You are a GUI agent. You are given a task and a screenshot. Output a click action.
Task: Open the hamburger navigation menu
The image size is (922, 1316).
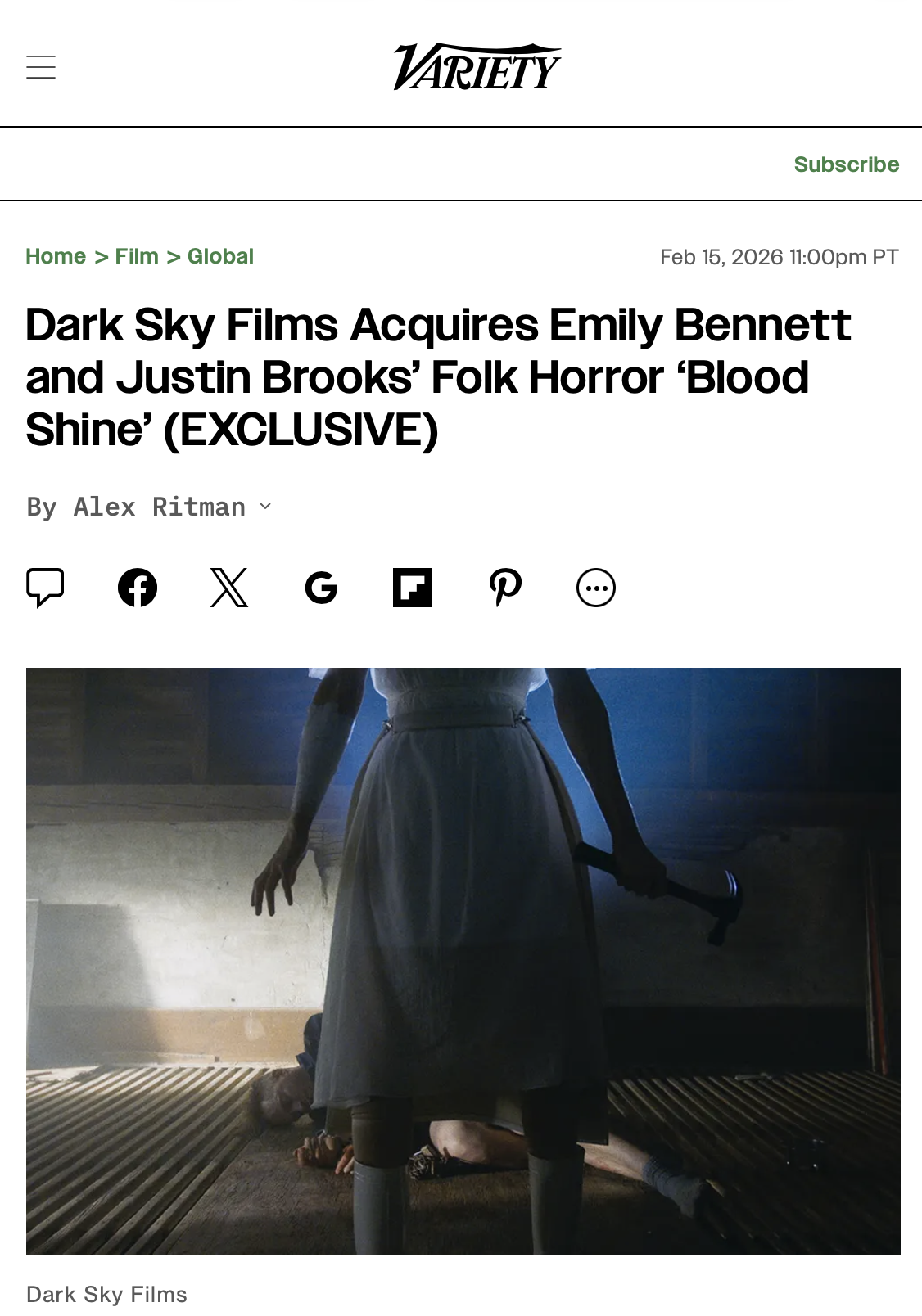tap(41, 67)
